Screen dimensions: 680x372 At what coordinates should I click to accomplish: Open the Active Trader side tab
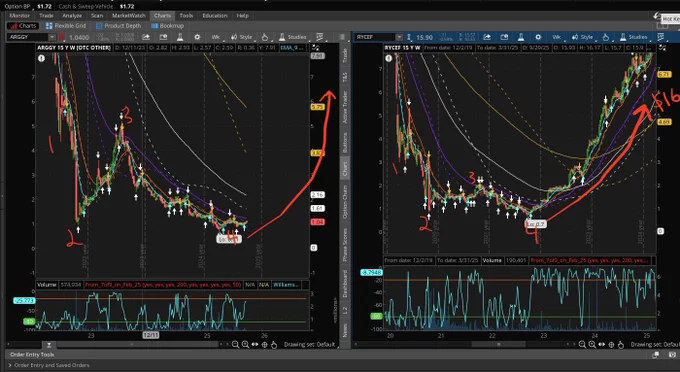point(345,107)
